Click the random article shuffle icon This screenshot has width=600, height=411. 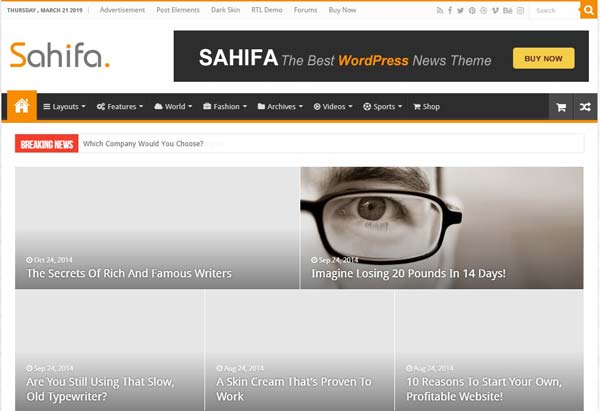coord(585,107)
